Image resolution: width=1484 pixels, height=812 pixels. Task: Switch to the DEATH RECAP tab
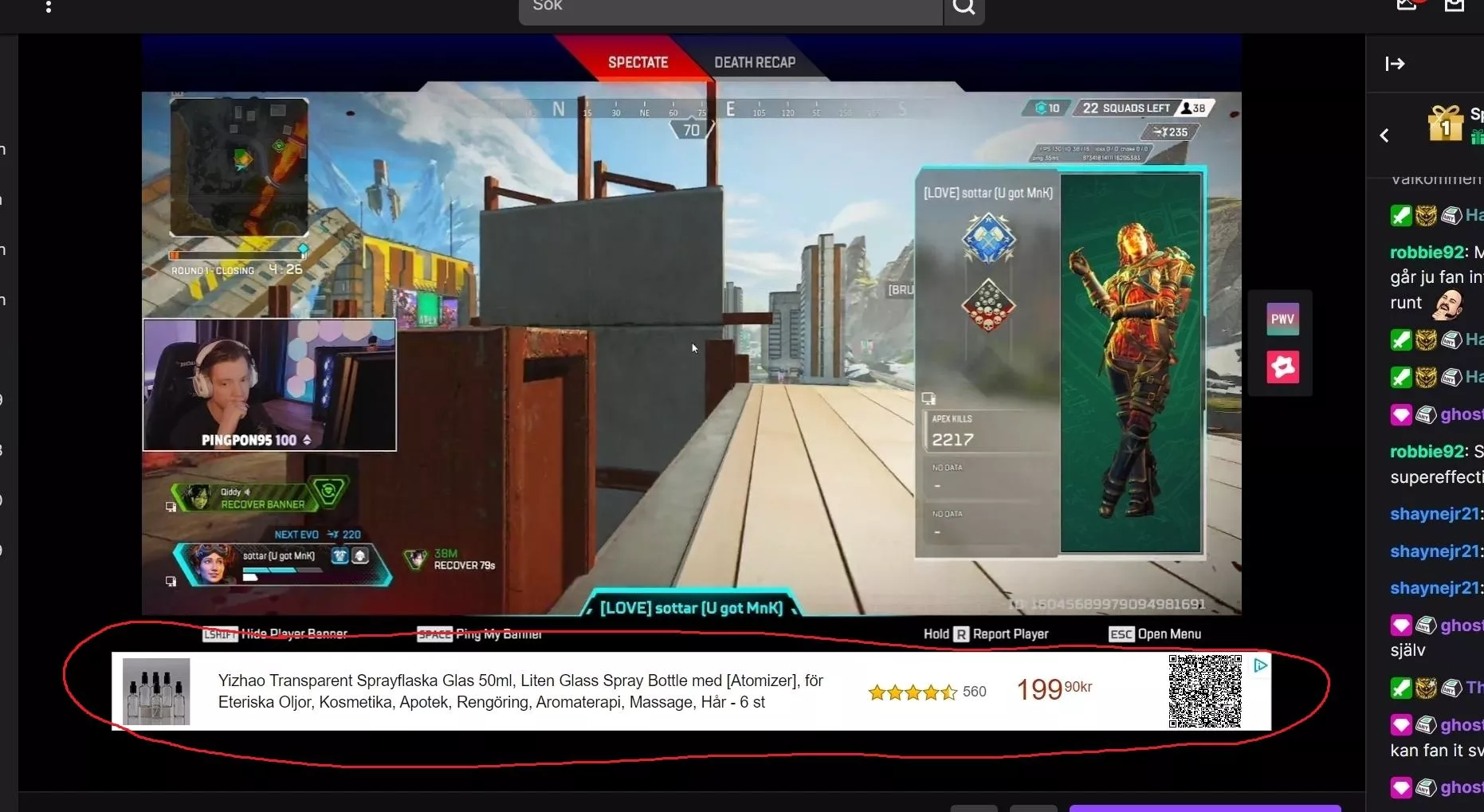click(x=754, y=61)
